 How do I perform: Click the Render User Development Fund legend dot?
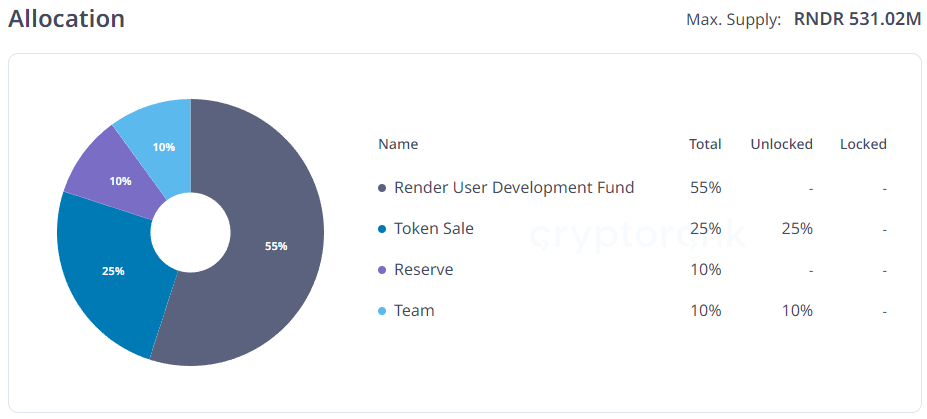click(x=382, y=189)
